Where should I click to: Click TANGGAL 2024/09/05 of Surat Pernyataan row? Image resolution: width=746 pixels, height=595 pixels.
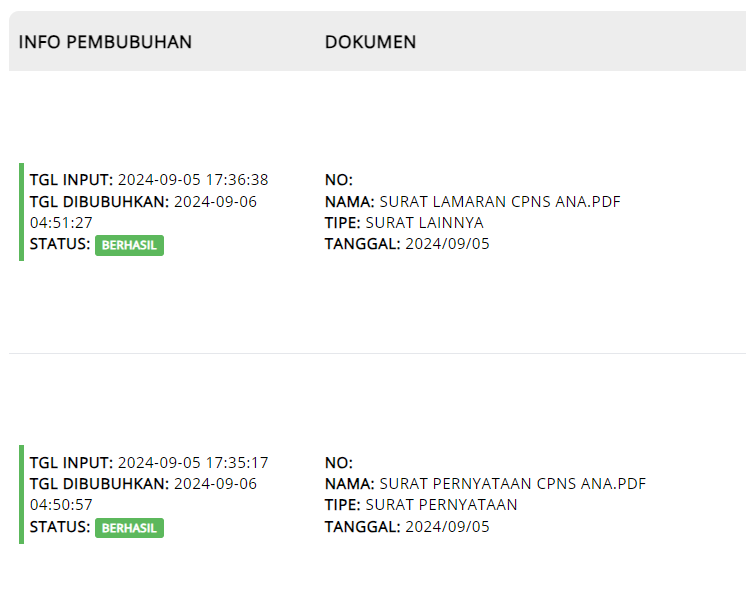coord(407,527)
